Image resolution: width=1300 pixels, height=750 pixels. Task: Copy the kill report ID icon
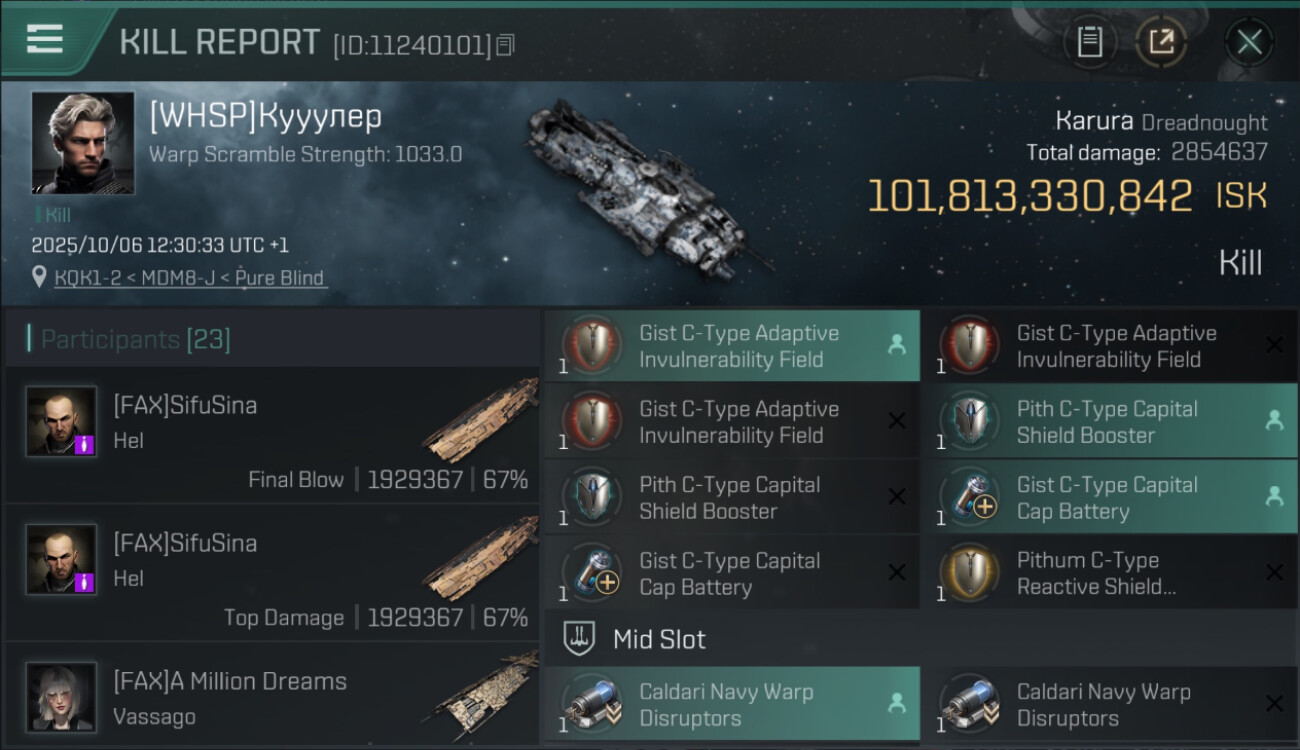pyautogui.click(x=505, y=45)
